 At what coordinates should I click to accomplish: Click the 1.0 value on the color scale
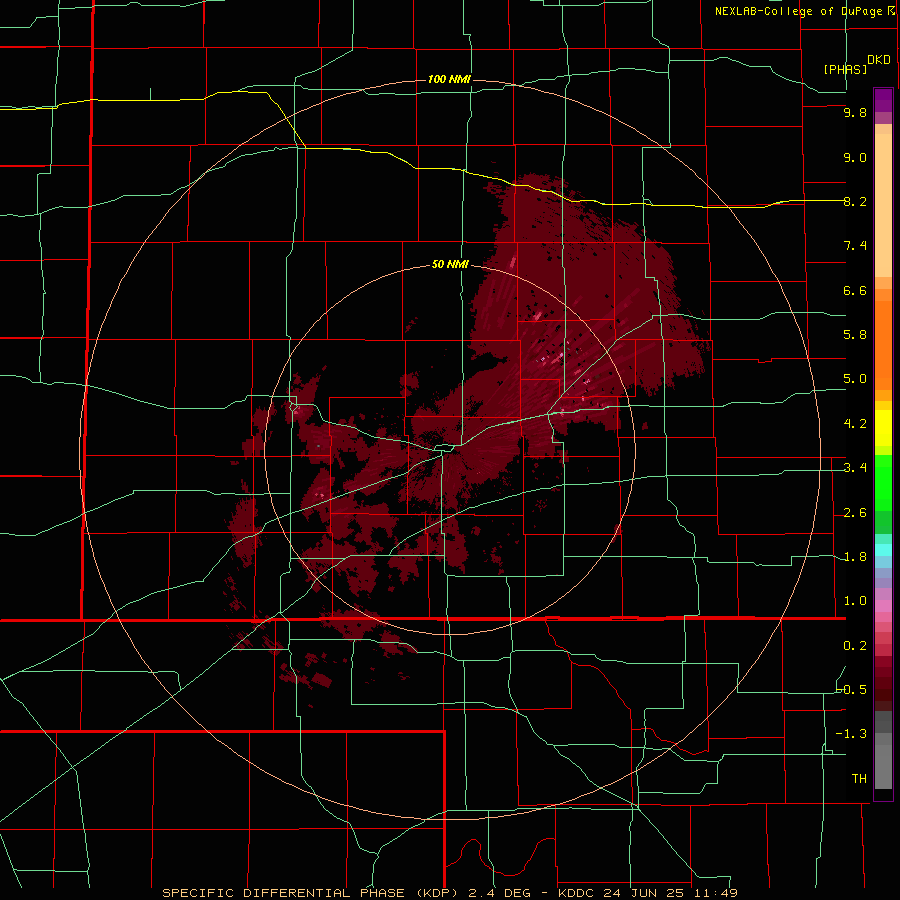click(855, 601)
